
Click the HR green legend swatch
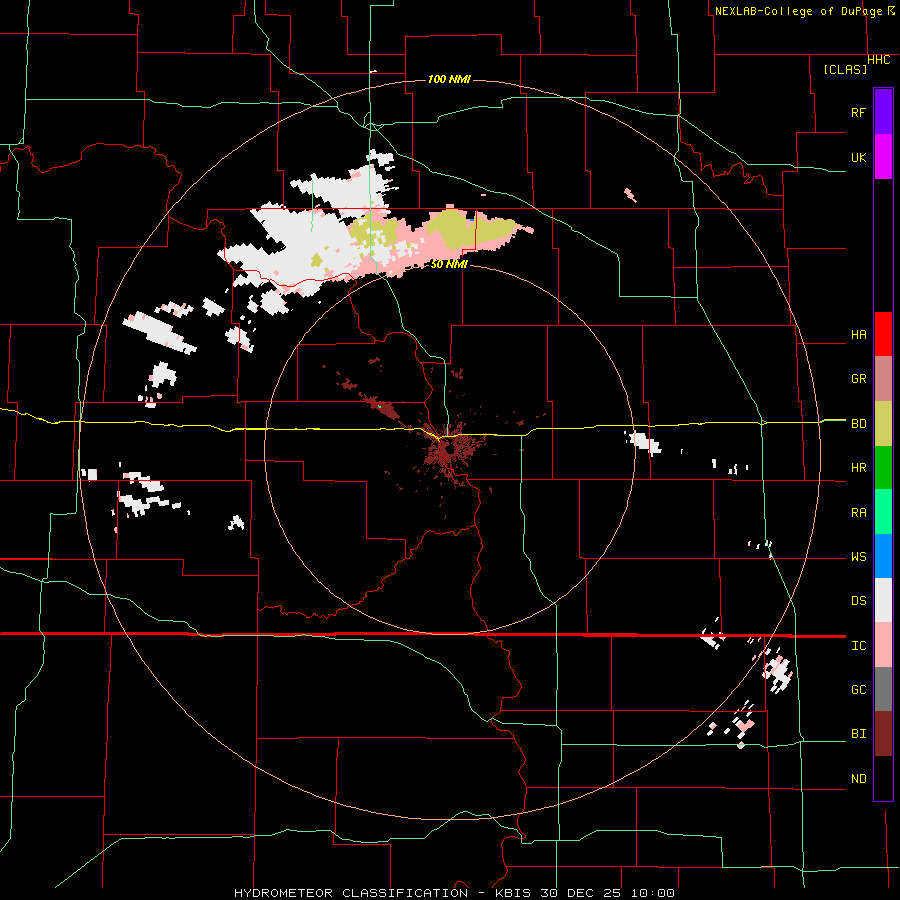[x=883, y=468]
